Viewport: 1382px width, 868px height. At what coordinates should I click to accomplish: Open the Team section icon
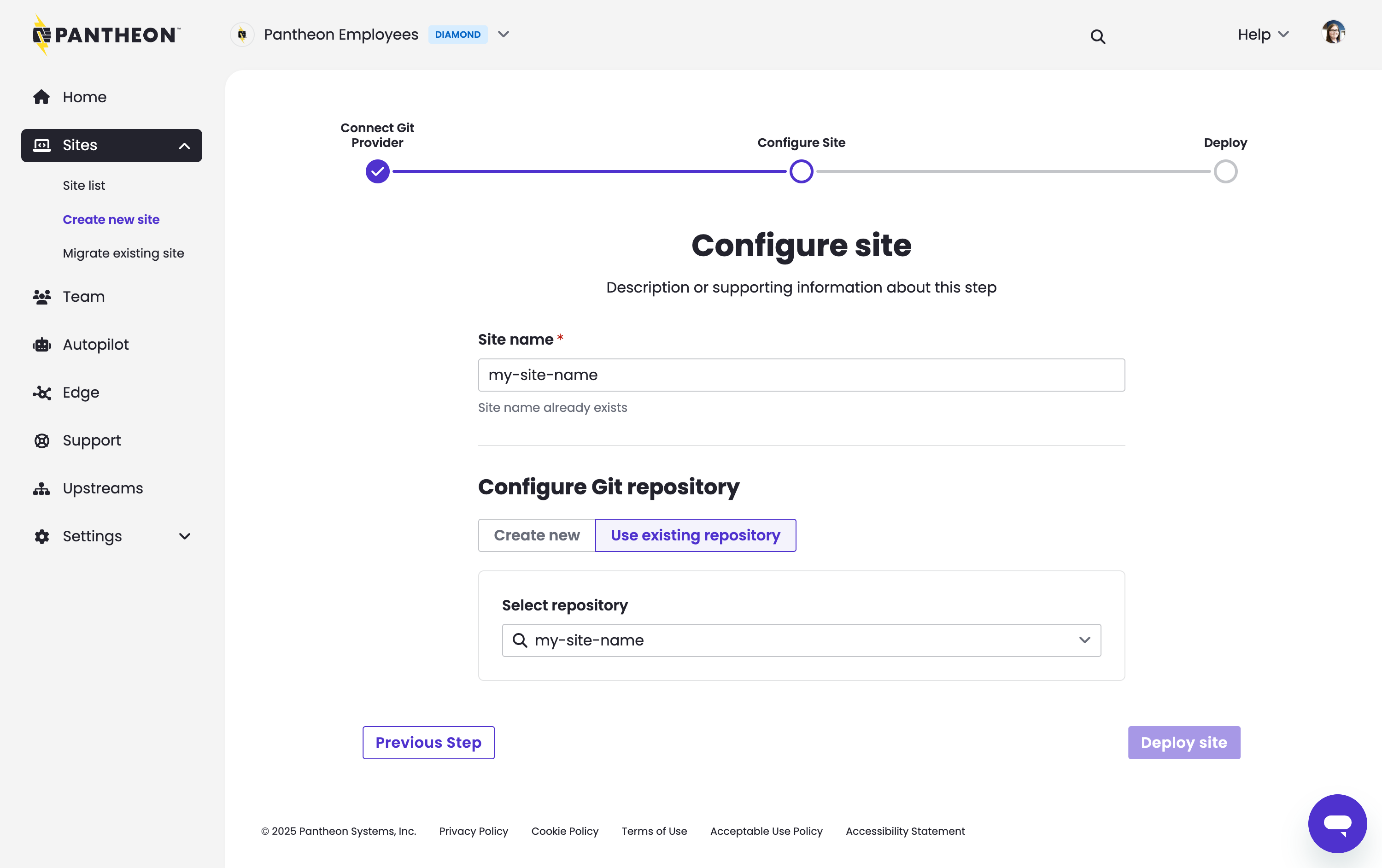[x=42, y=296]
